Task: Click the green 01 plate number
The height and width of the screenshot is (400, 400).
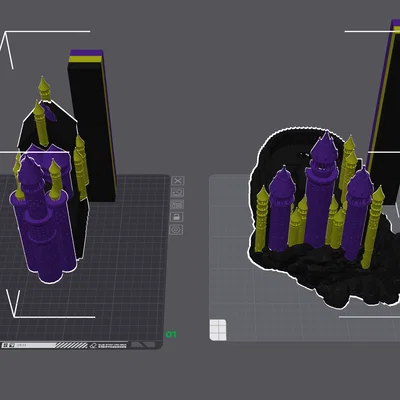Action: [x=171, y=334]
